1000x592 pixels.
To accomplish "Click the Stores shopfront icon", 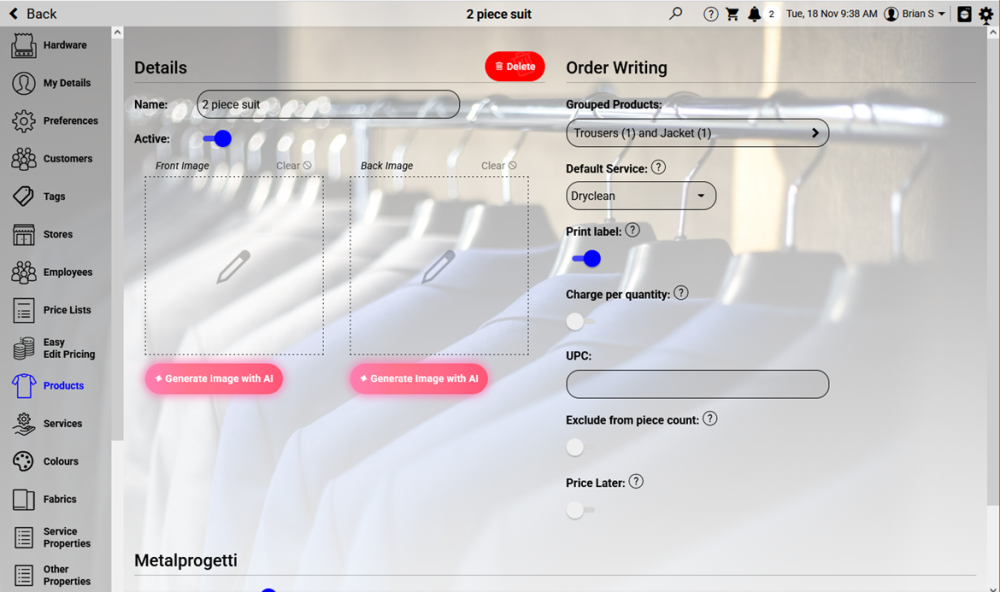I will pos(24,234).
